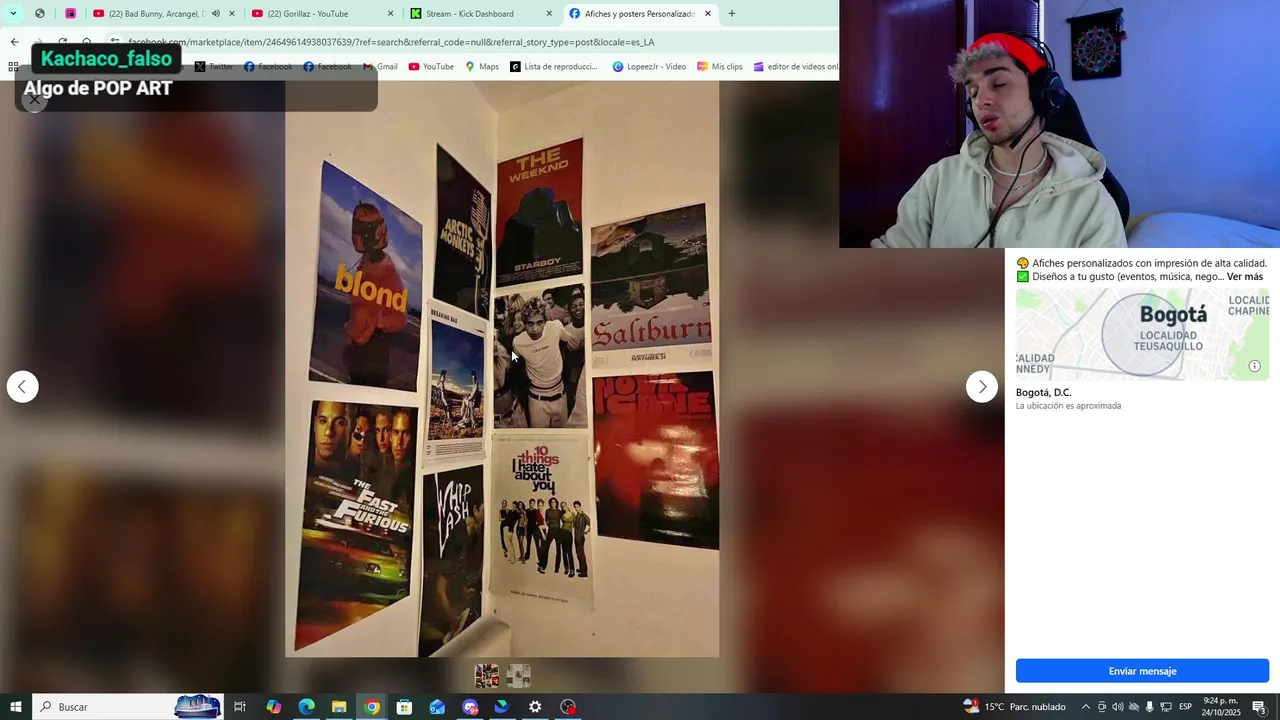1280x720 pixels.
Task: Open the Gmail bookmark
Action: pyautogui.click(x=380, y=67)
